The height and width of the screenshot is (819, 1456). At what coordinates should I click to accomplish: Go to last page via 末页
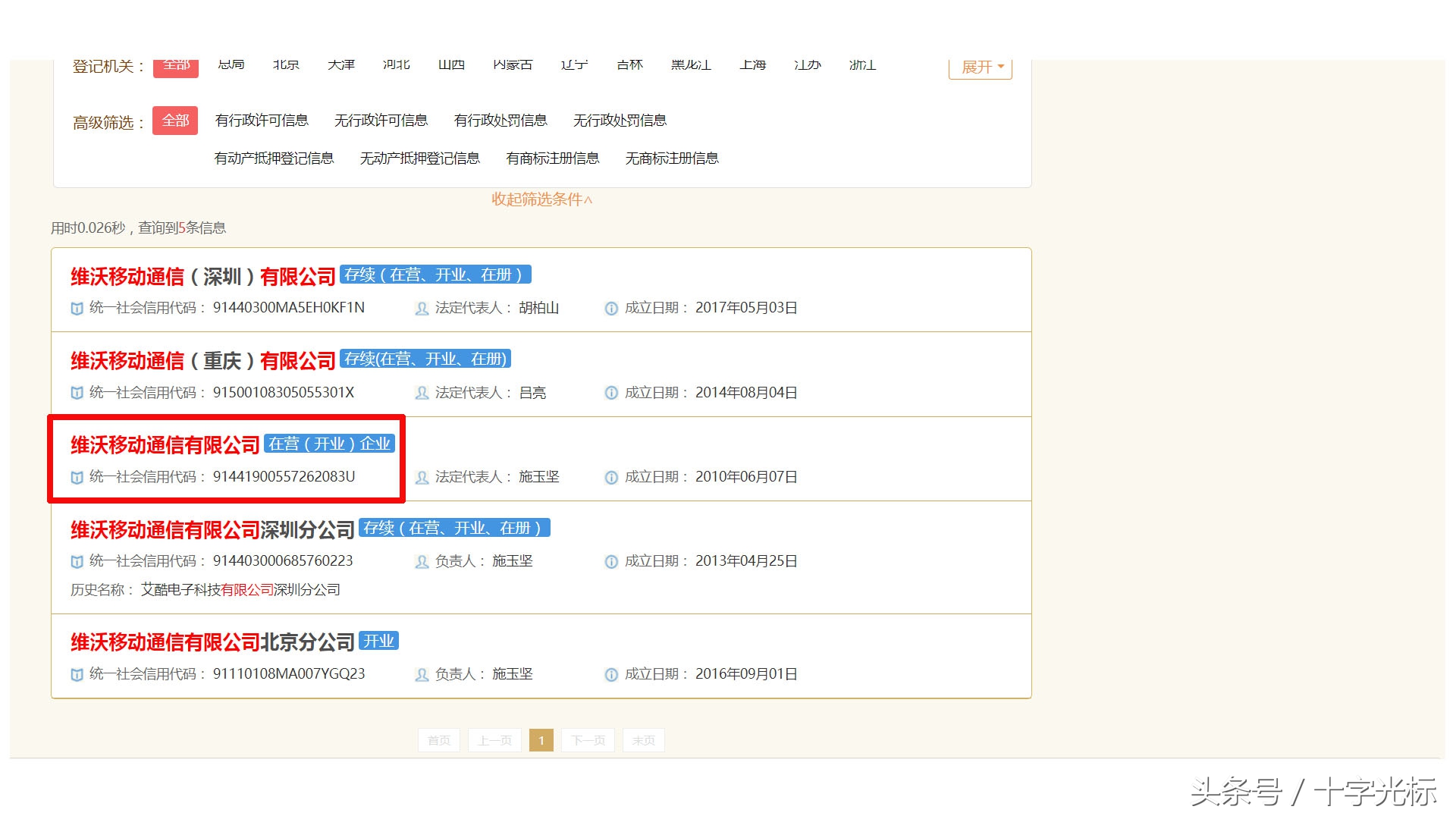coord(642,740)
